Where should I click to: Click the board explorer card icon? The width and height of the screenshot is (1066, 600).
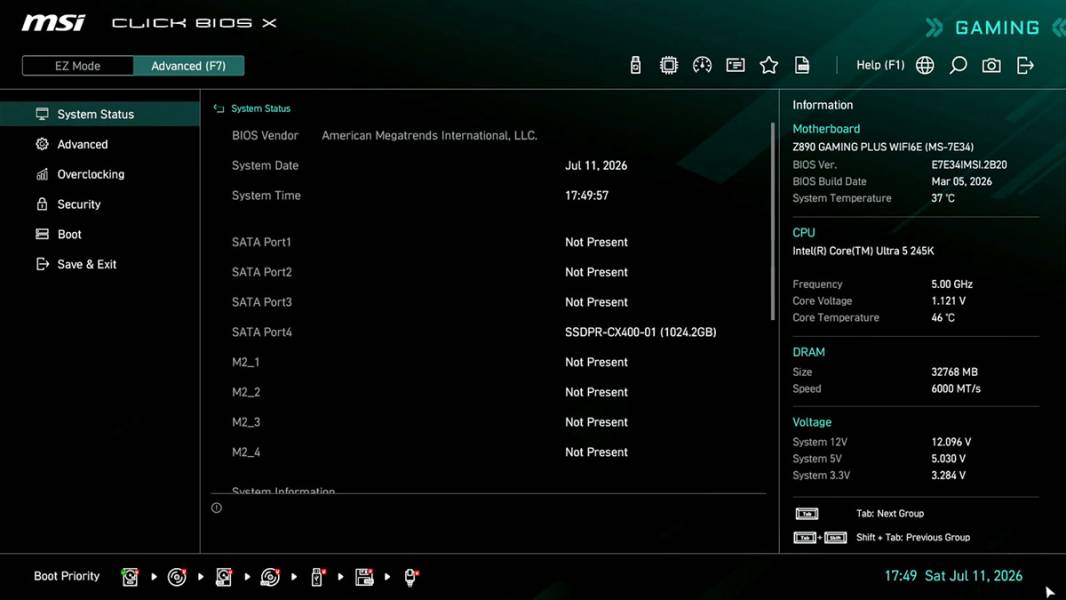click(735, 65)
